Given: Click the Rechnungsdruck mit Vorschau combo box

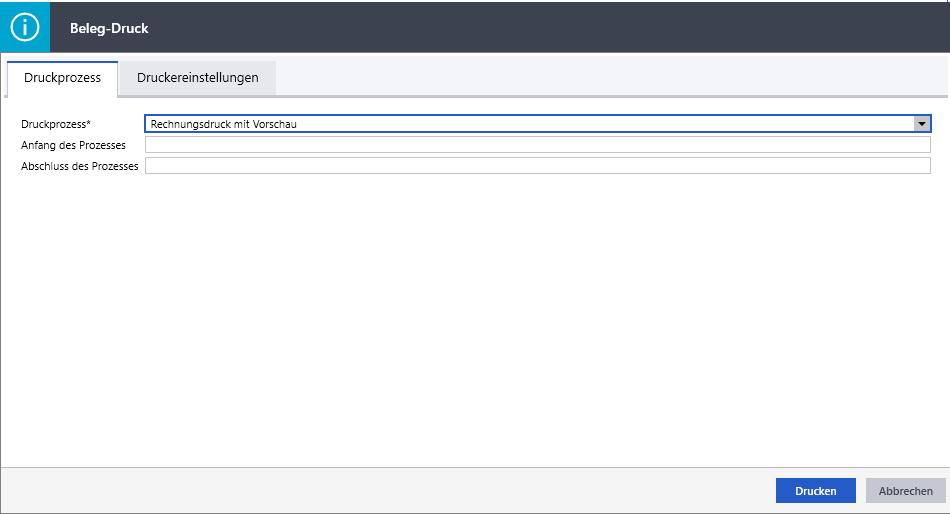Looking at the screenshot, I should [x=530, y=124].
